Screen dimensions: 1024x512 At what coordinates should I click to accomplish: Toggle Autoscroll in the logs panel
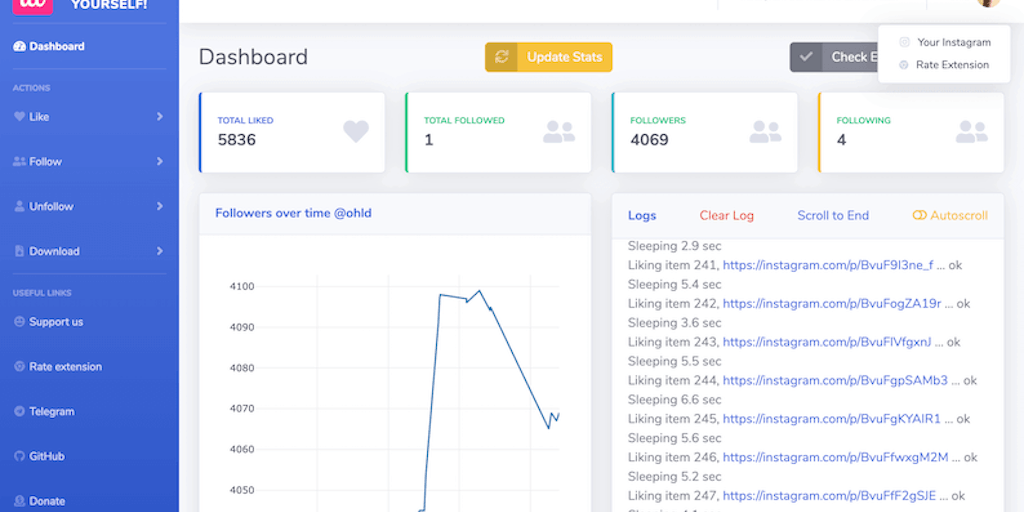[x=950, y=216]
